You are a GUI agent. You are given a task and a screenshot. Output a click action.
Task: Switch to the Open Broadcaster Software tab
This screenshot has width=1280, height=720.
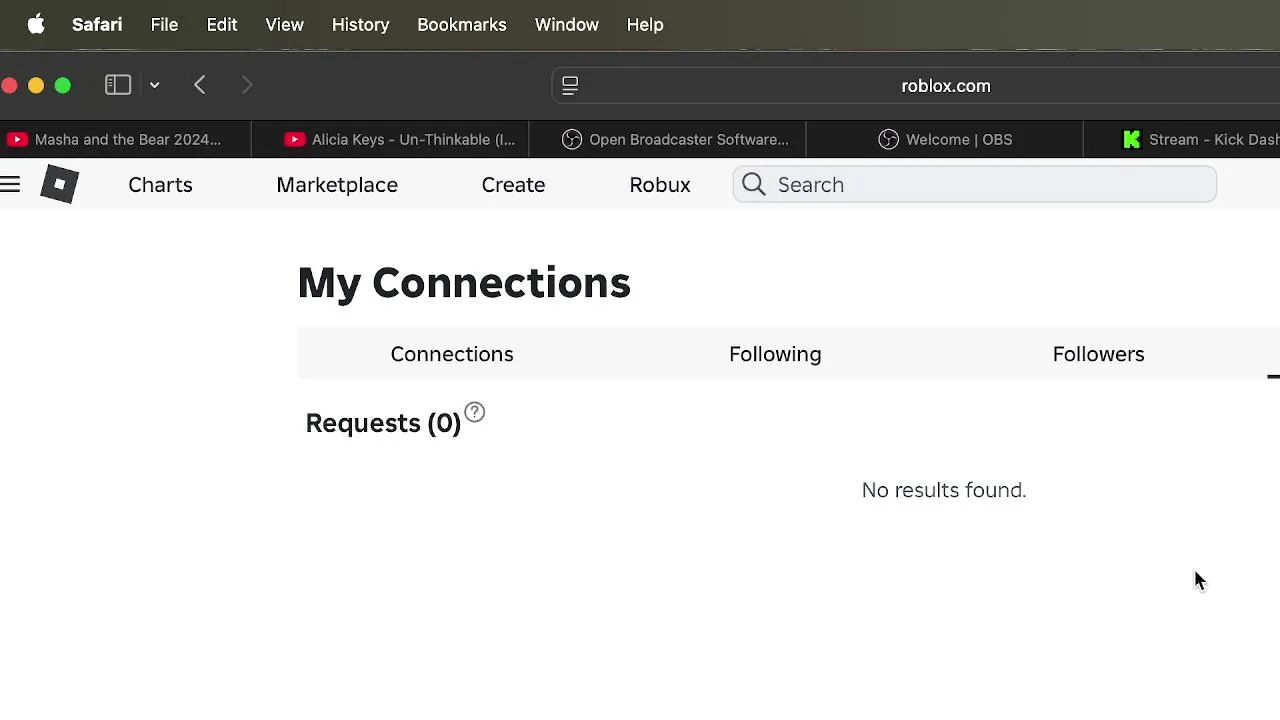pyautogui.click(x=667, y=139)
